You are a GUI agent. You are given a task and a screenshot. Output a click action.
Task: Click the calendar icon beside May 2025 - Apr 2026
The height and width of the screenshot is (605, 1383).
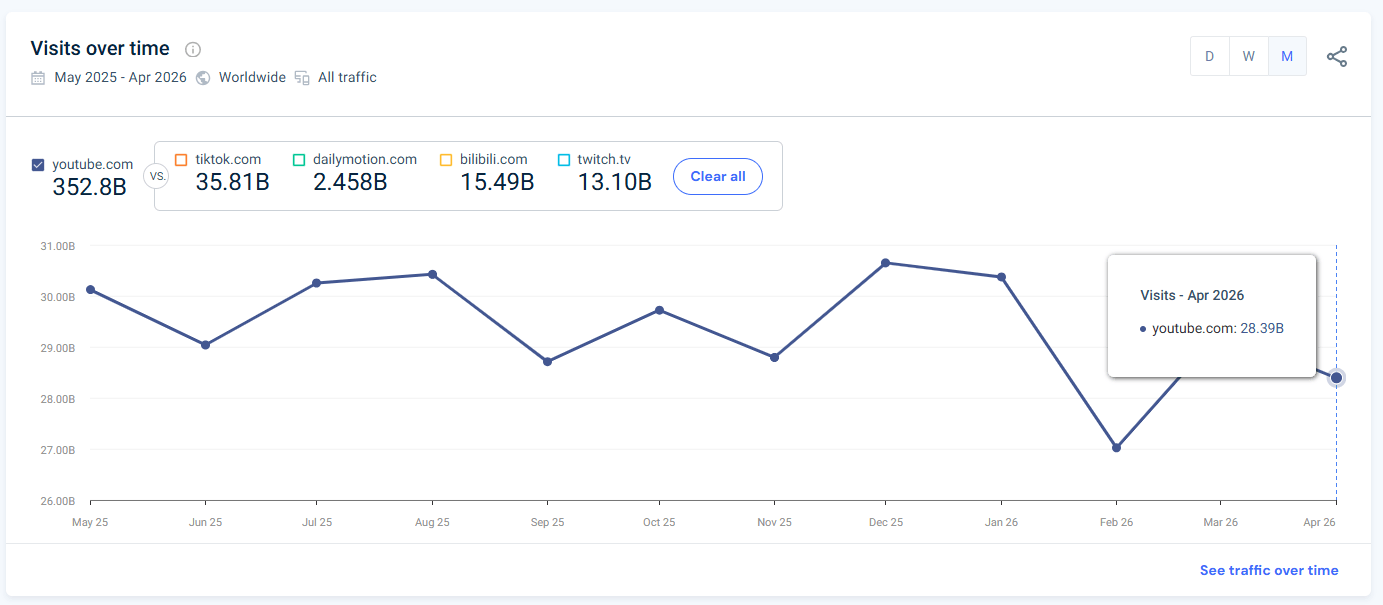coord(38,78)
